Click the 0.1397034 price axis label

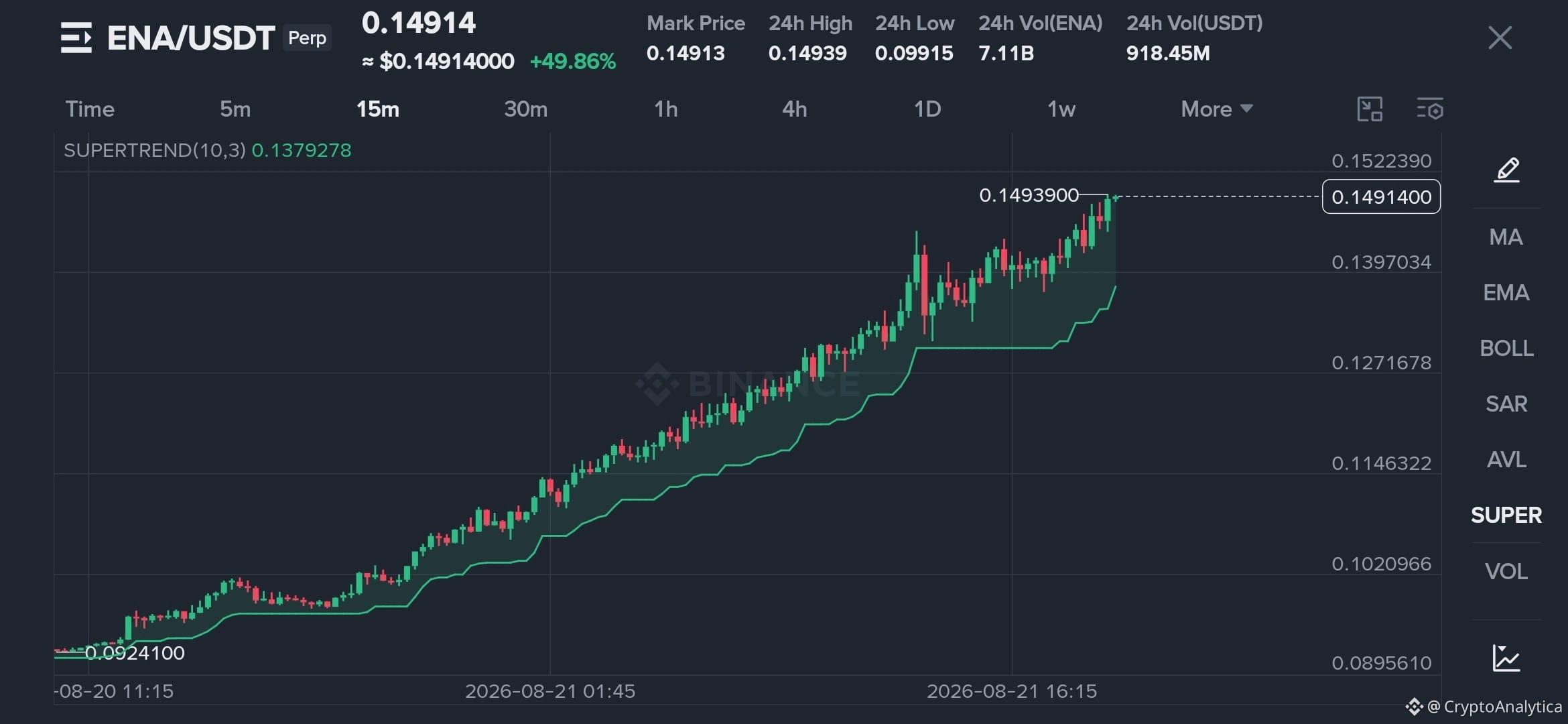coord(1381,262)
